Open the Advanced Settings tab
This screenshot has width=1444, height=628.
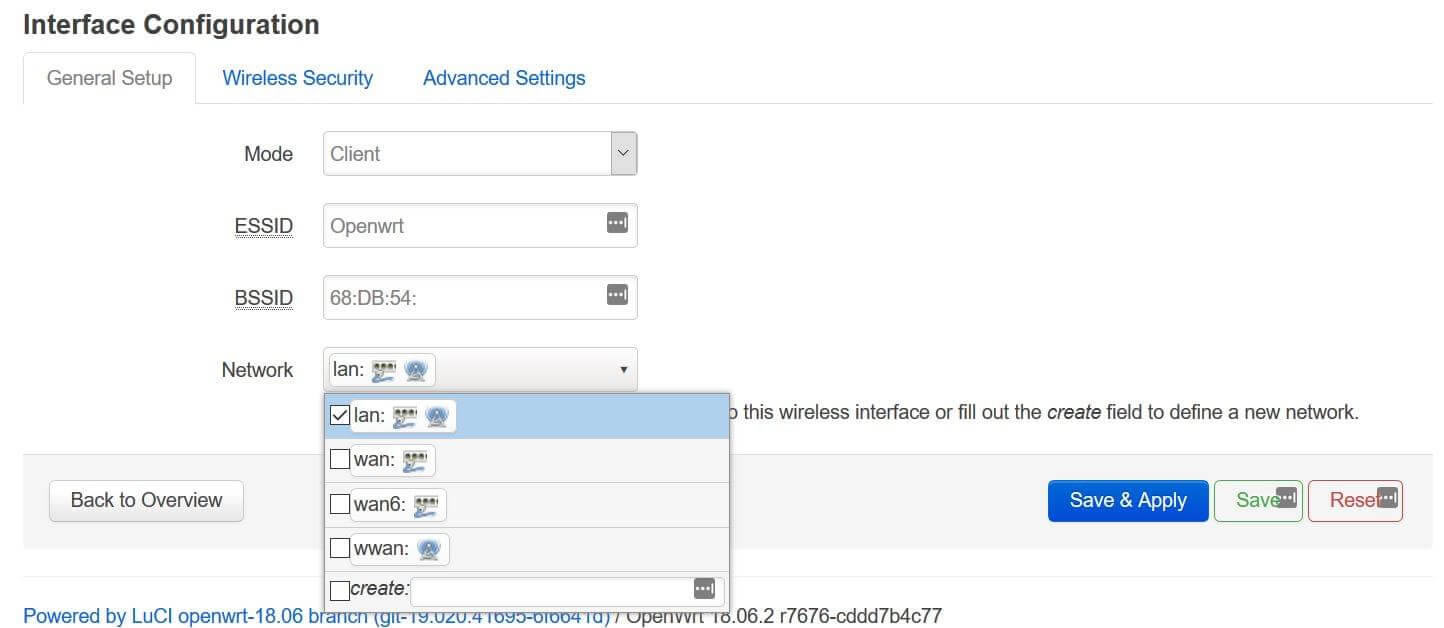tap(503, 77)
